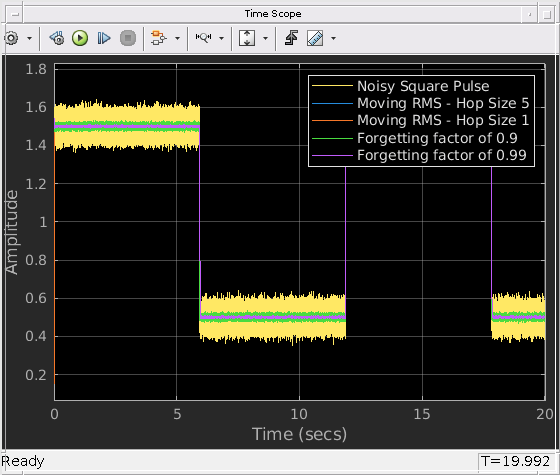Toggle the Cursor Measurements ruler icon

click(x=315, y=38)
